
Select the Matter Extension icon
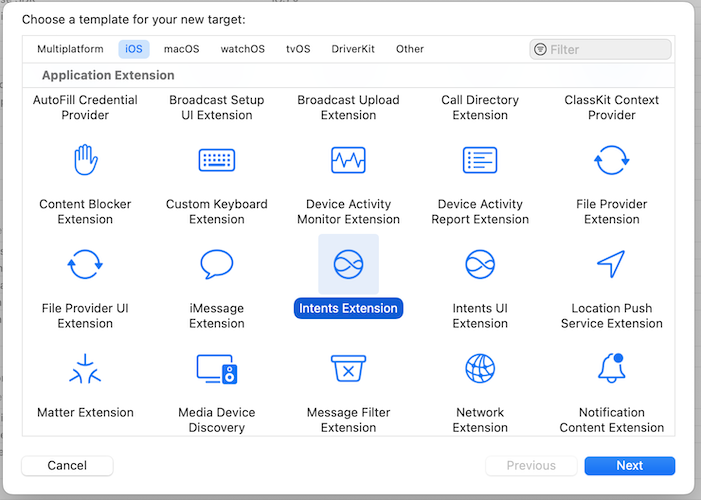(x=85, y=369)
